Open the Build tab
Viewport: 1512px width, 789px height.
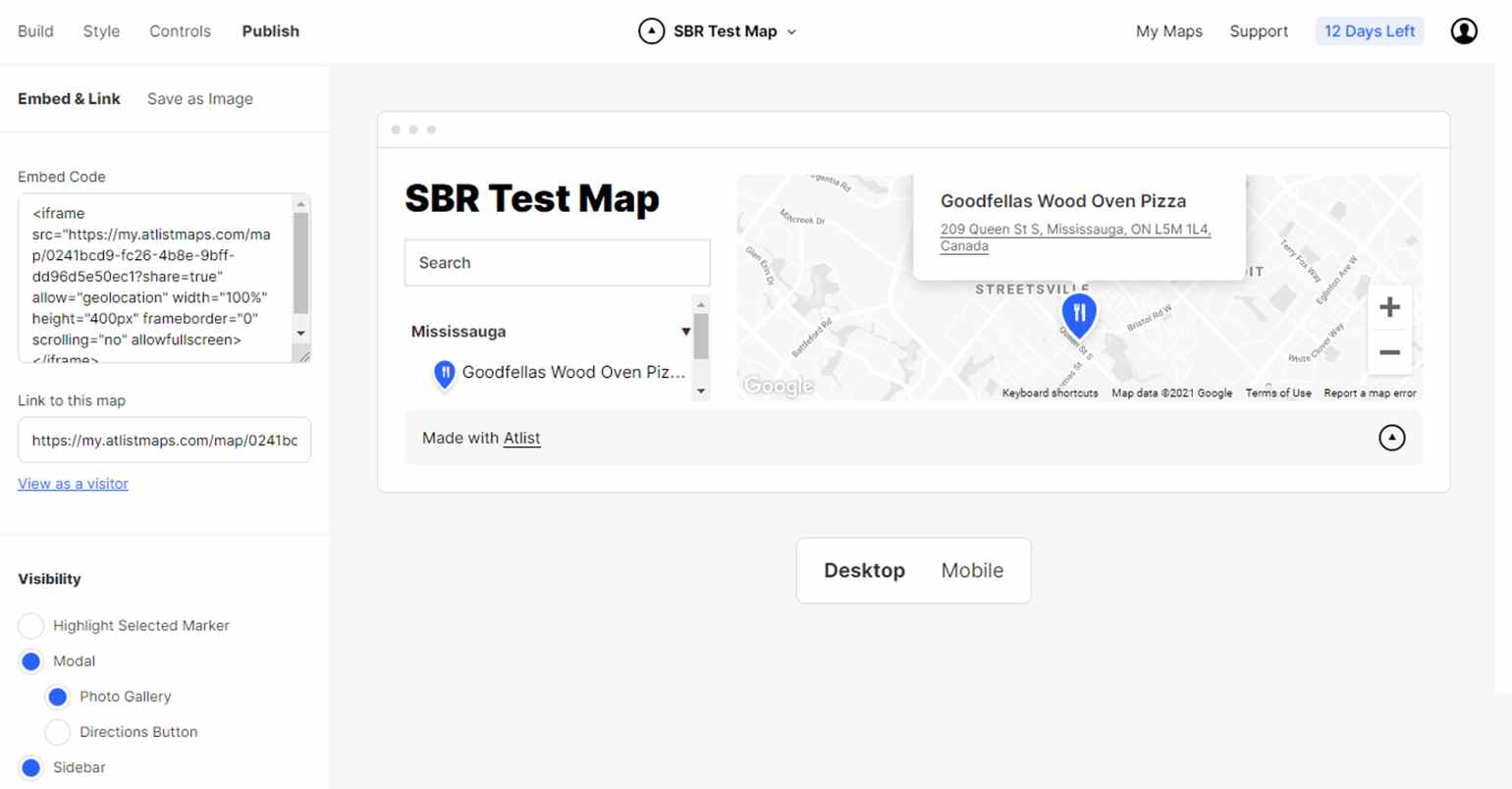click(x=35, y=31)
